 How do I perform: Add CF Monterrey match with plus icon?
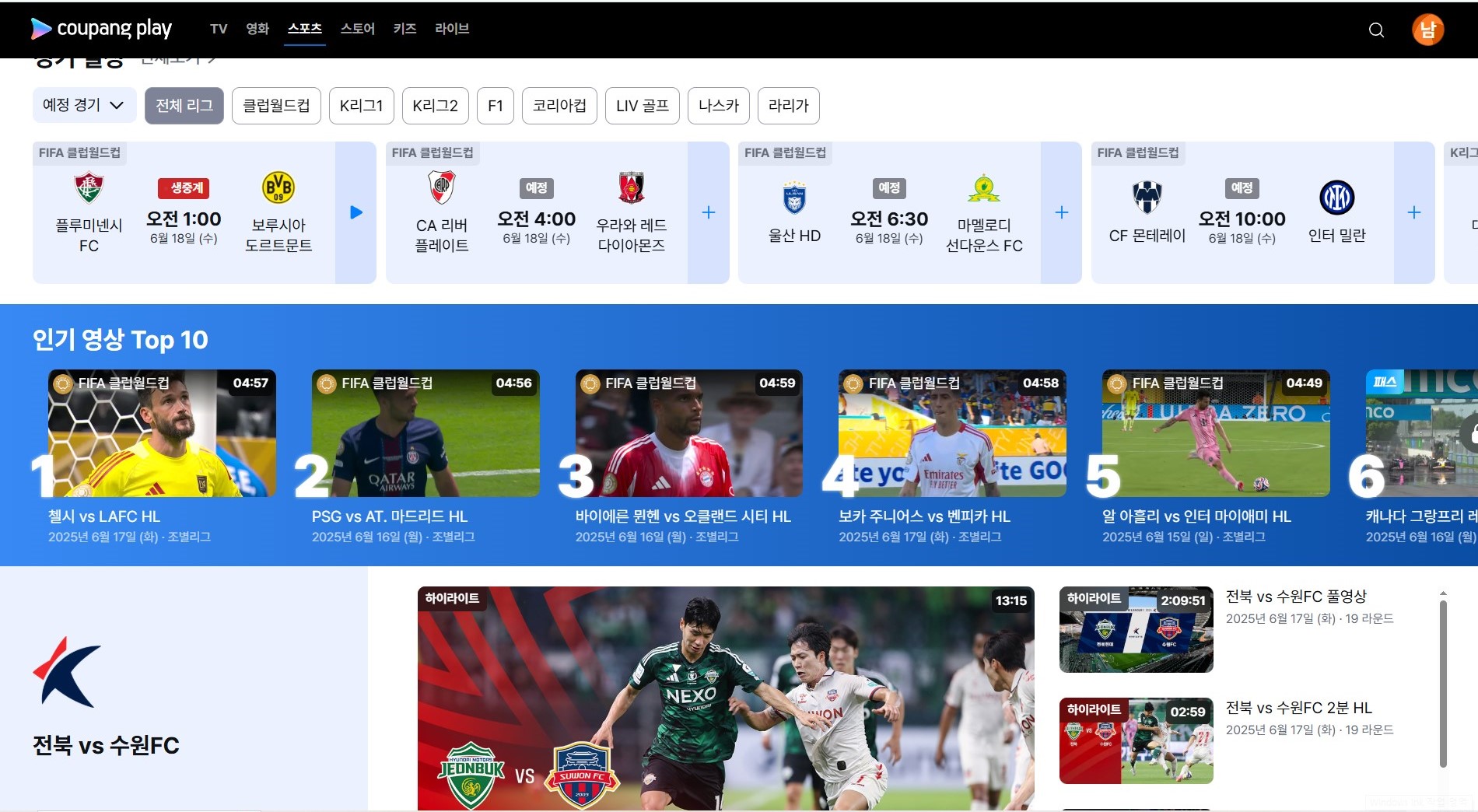click(x=1414, y=212)
